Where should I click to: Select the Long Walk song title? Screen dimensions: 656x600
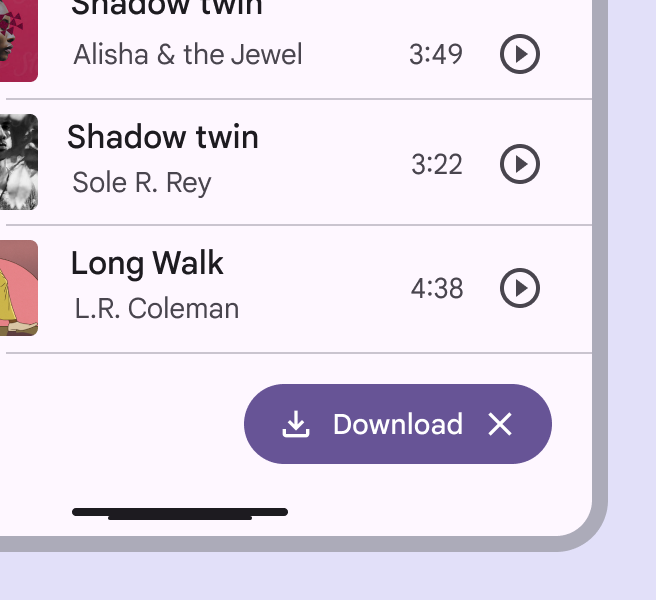(x=147, y=264)
